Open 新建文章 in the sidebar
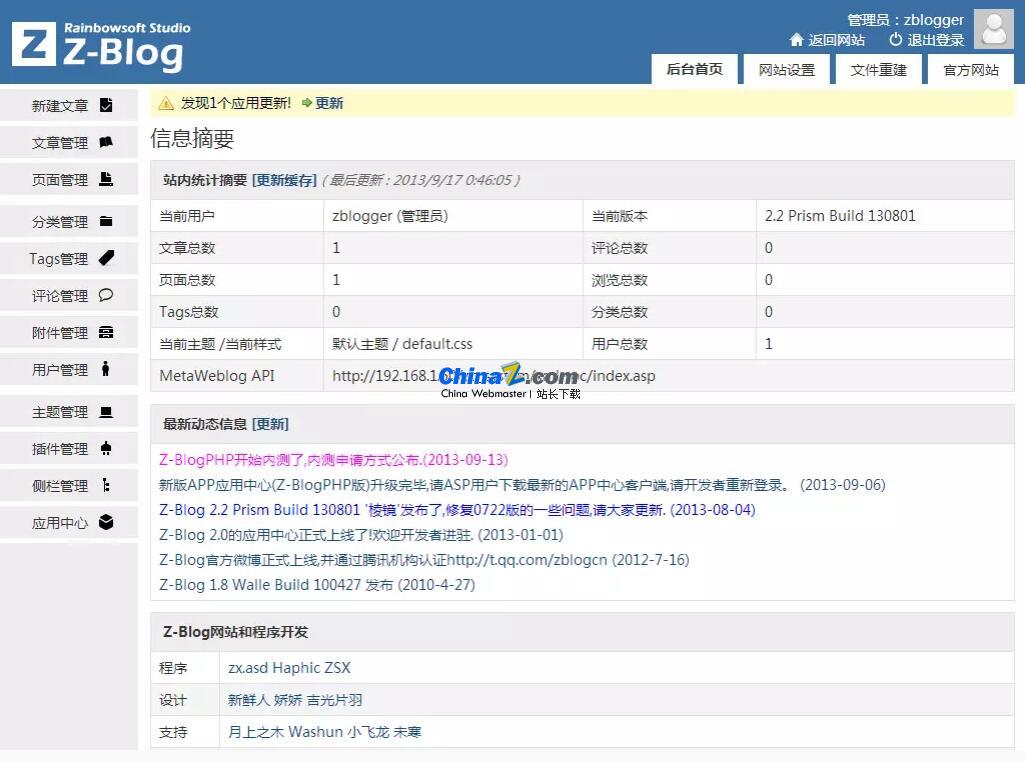Screen dimensions: 1025x762 tap(69, 106)
